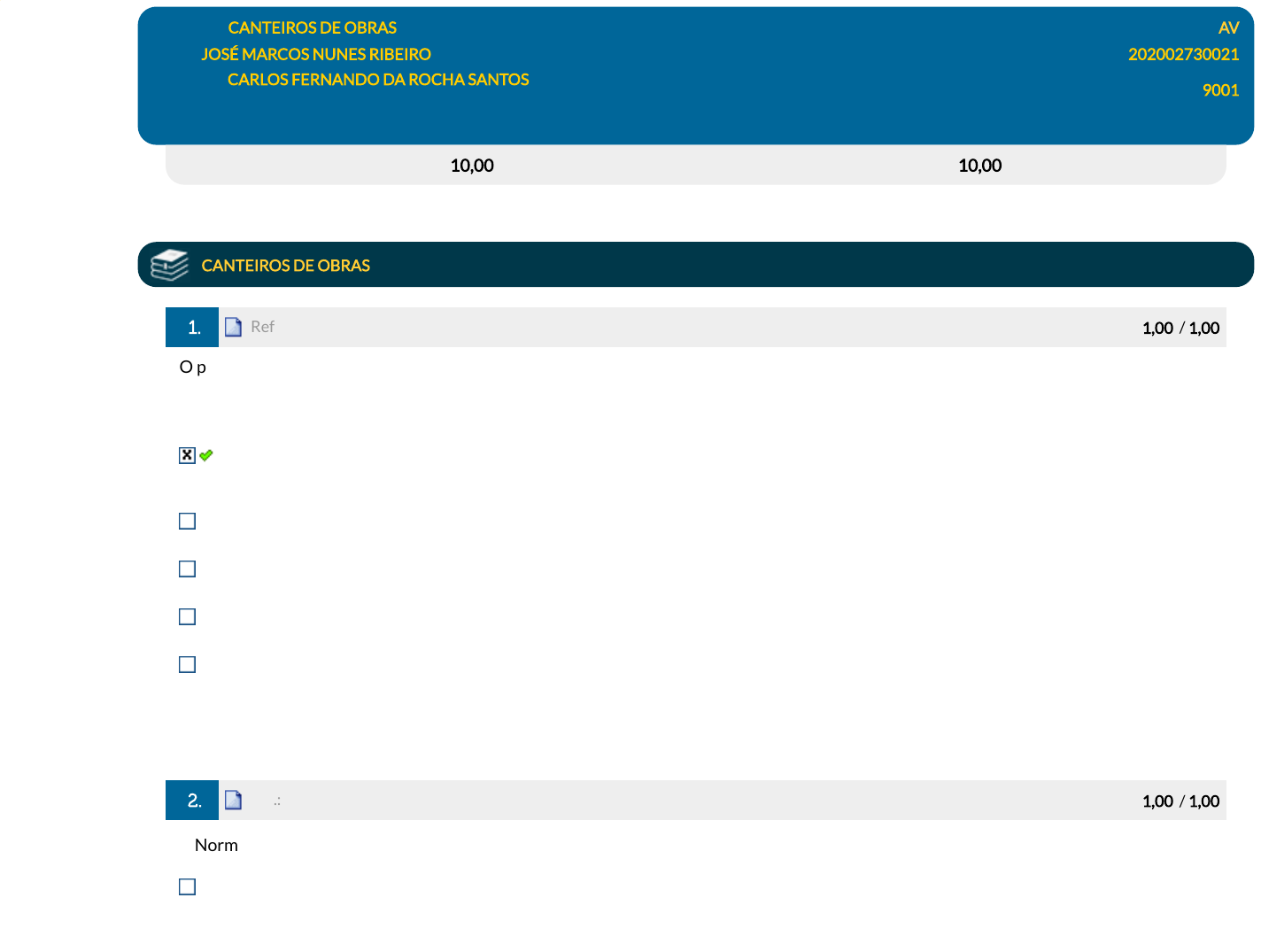Image resolution: width=1261 pixels, height=952 pixels.
Task: Tick the first option of question 2
Action: [x=187, y=886]
